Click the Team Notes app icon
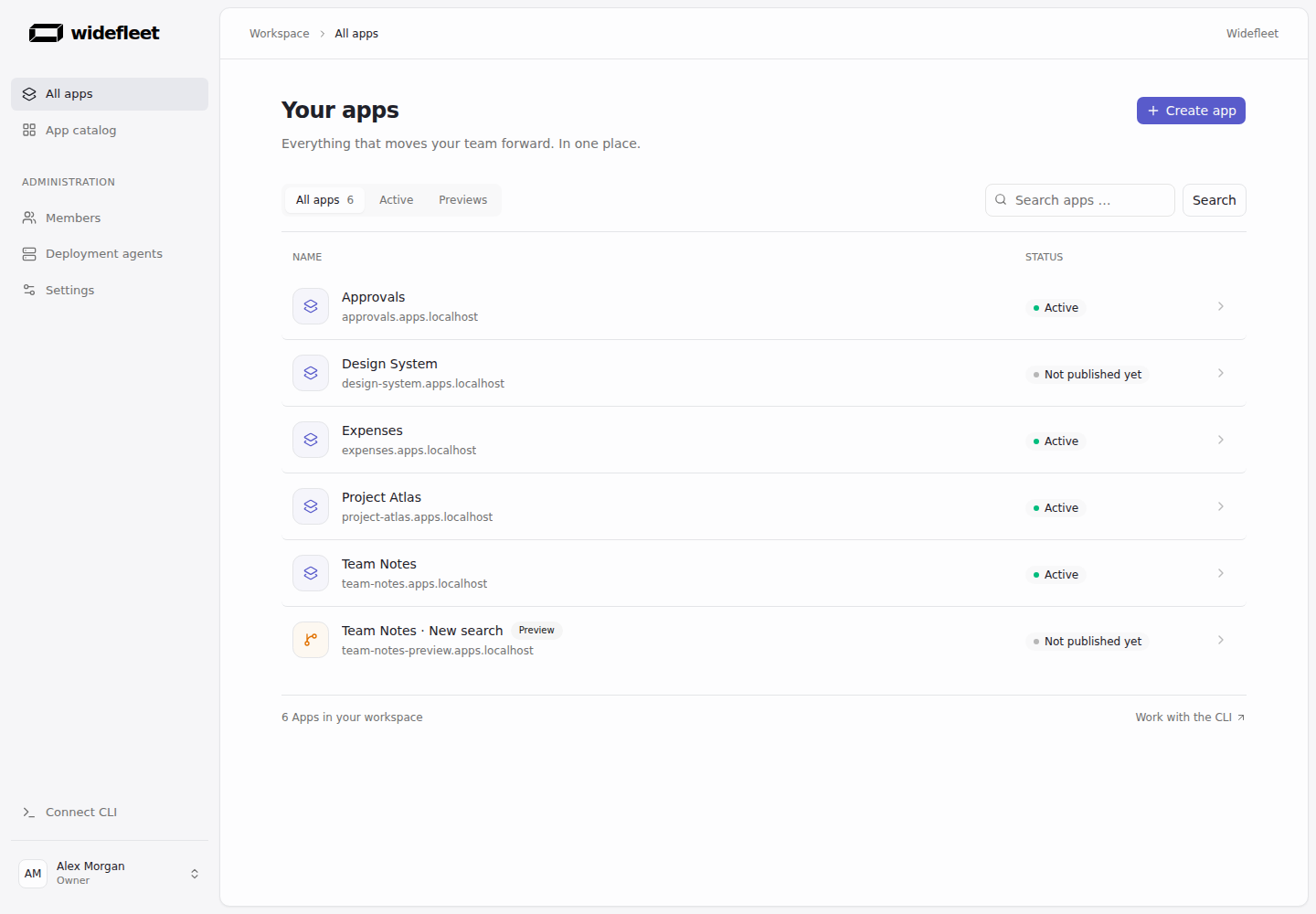Image resolution: width=1316 pixels, height=914 pixels. point(311,573)
